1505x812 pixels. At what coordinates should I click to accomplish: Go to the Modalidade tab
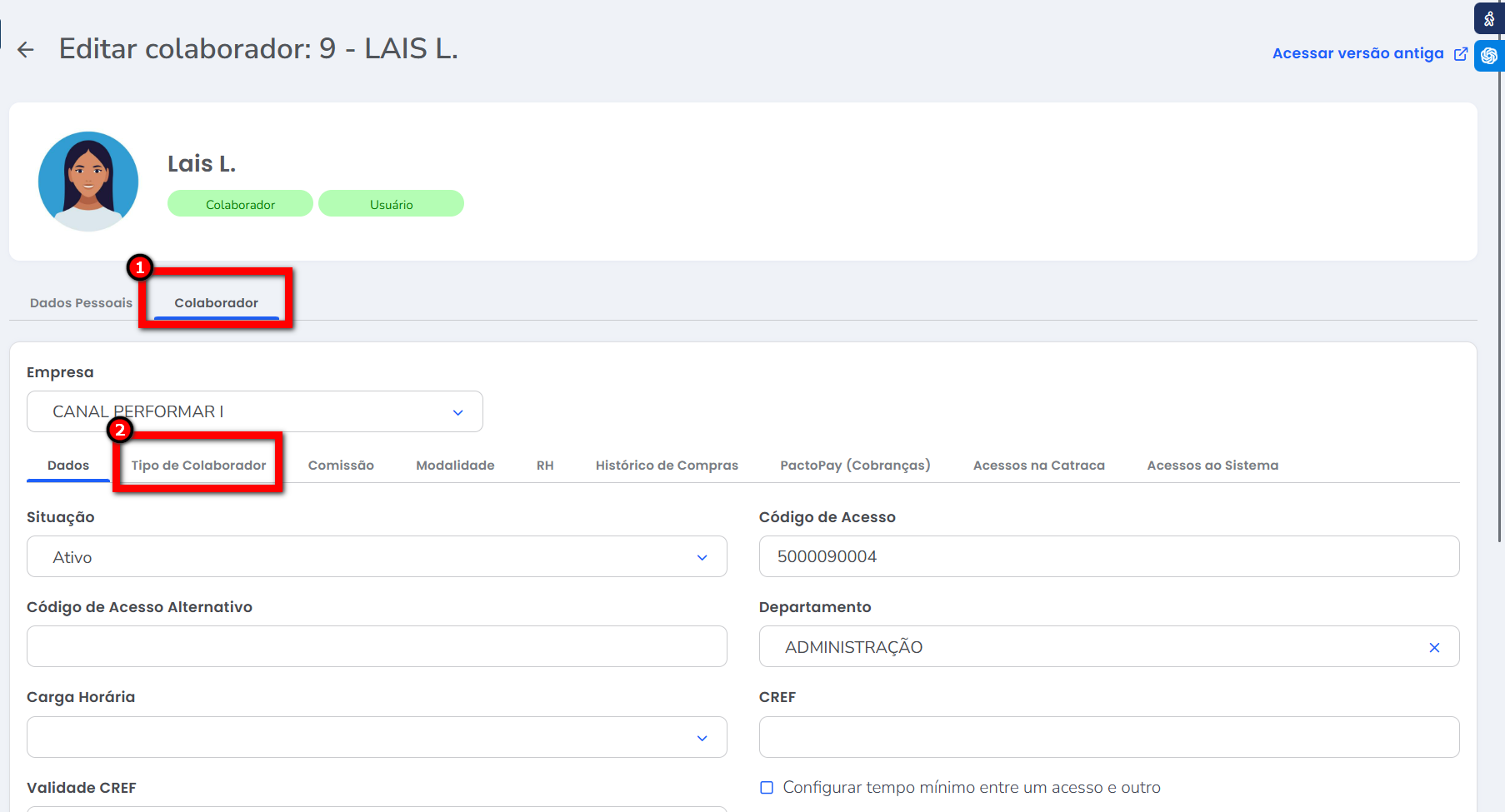point(455,466)
